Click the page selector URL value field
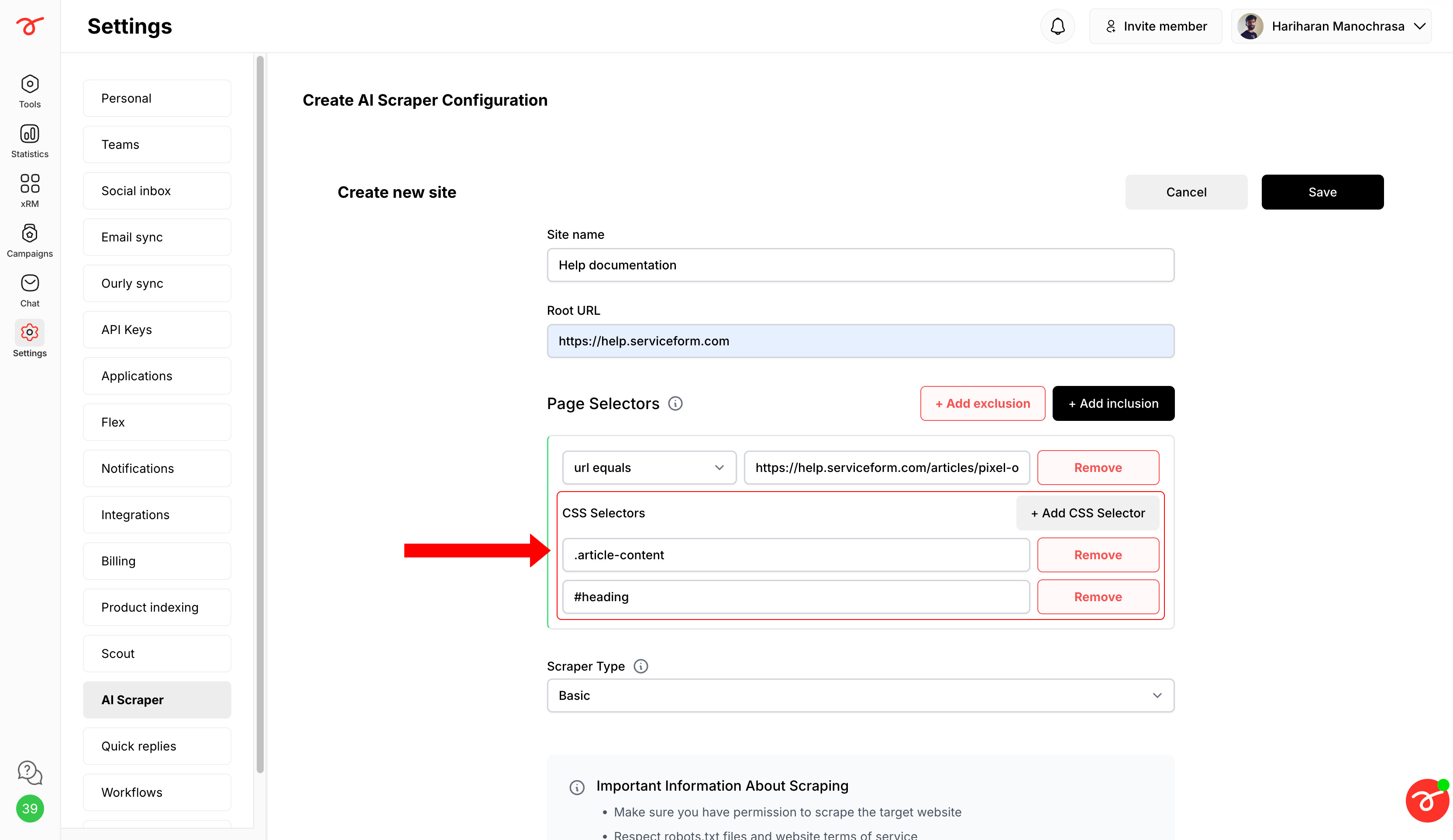 coord(886,468)
